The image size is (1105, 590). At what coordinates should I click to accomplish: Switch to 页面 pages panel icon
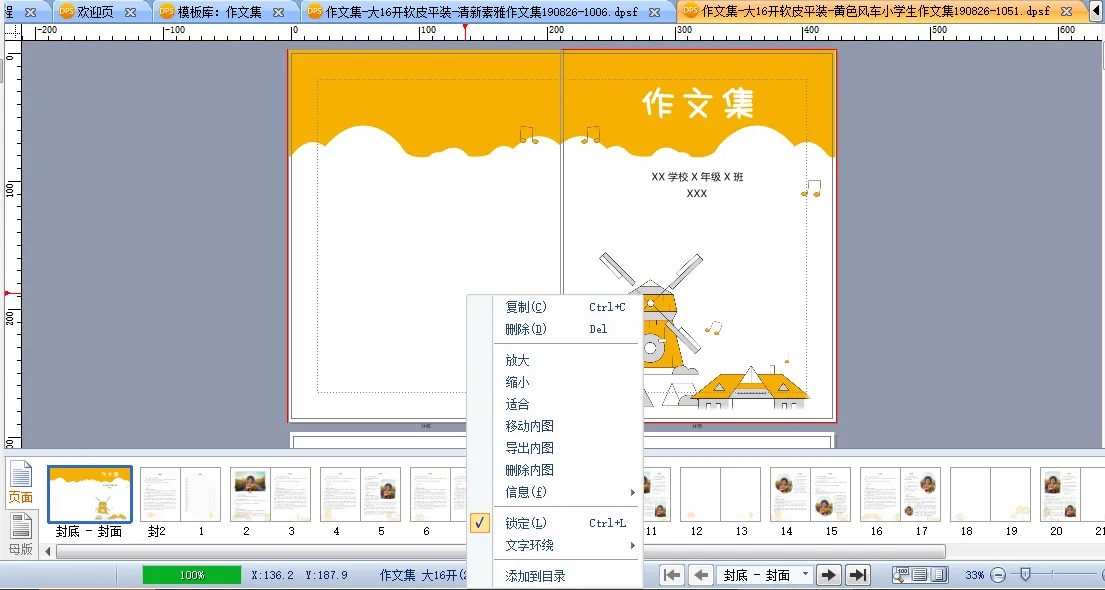21,483
